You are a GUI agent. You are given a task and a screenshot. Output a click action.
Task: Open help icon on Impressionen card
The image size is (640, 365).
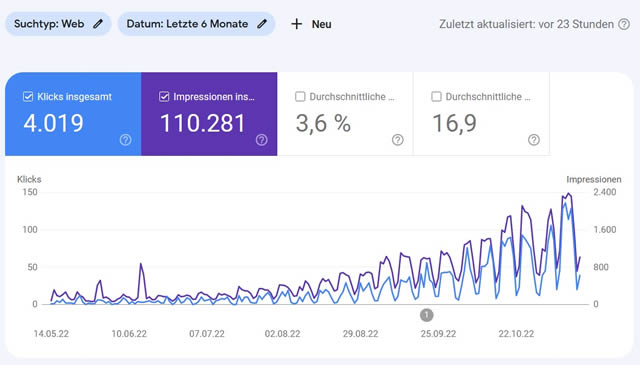[x=262, y=140]
